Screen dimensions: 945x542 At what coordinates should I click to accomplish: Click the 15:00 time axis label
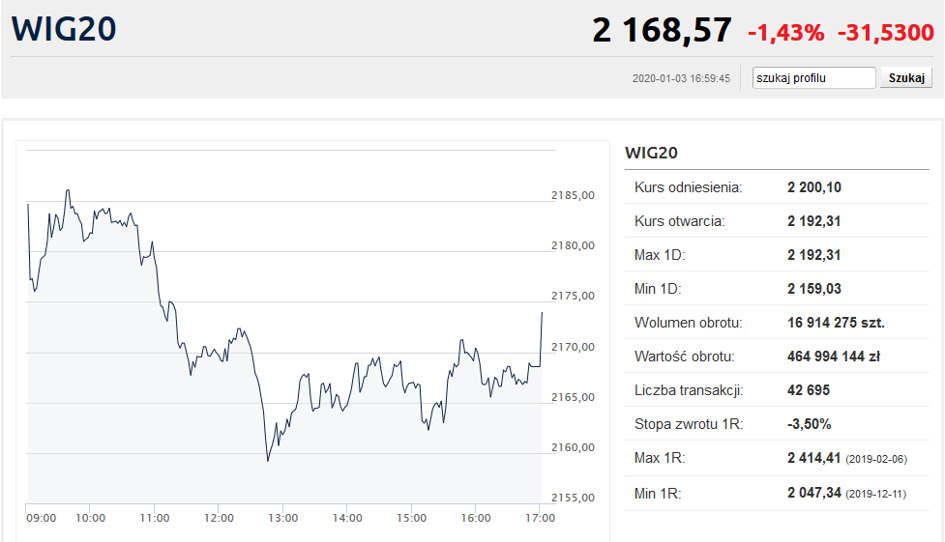click(x=412, y=518)
